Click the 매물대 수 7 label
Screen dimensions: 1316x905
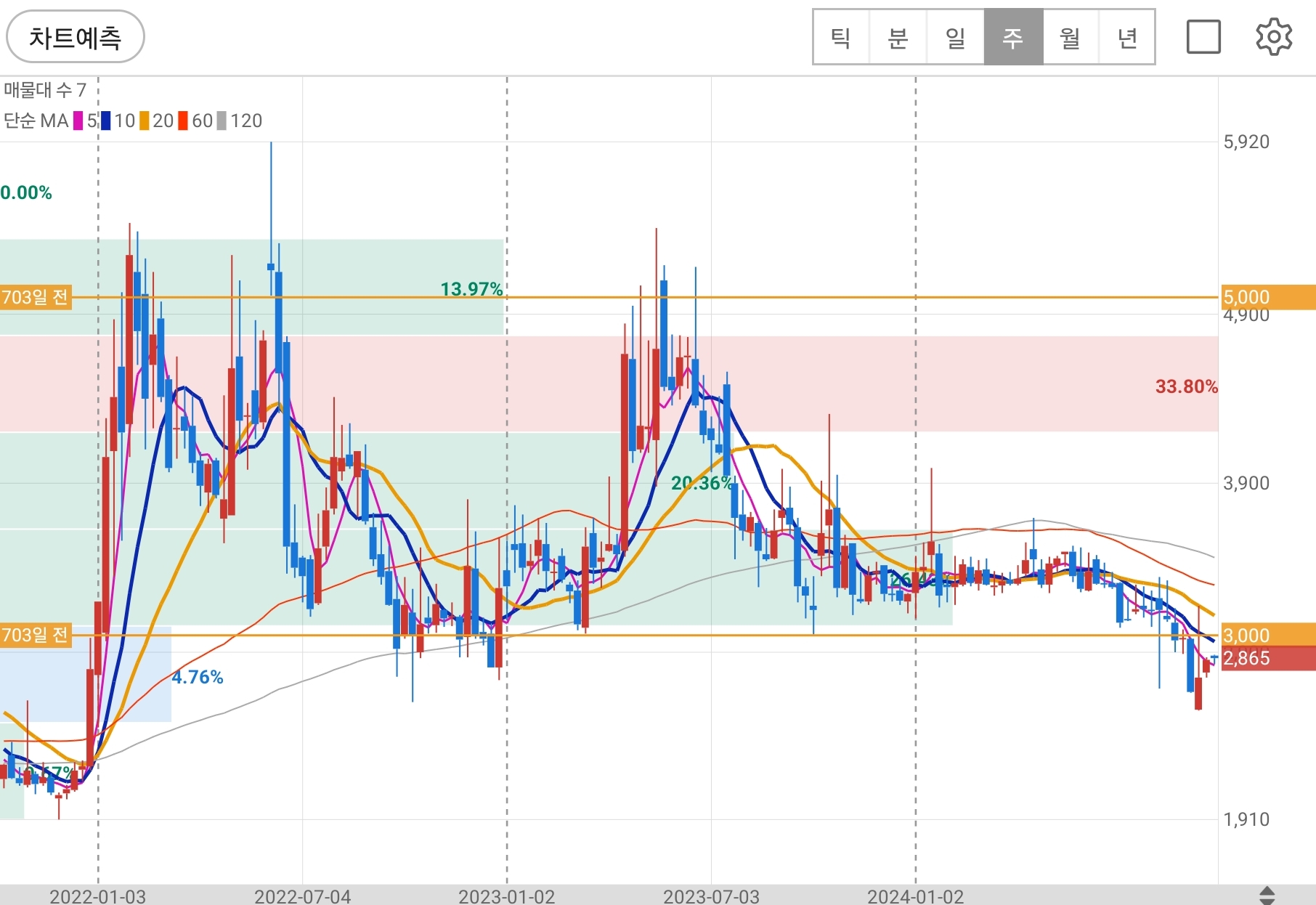(45, 90)
